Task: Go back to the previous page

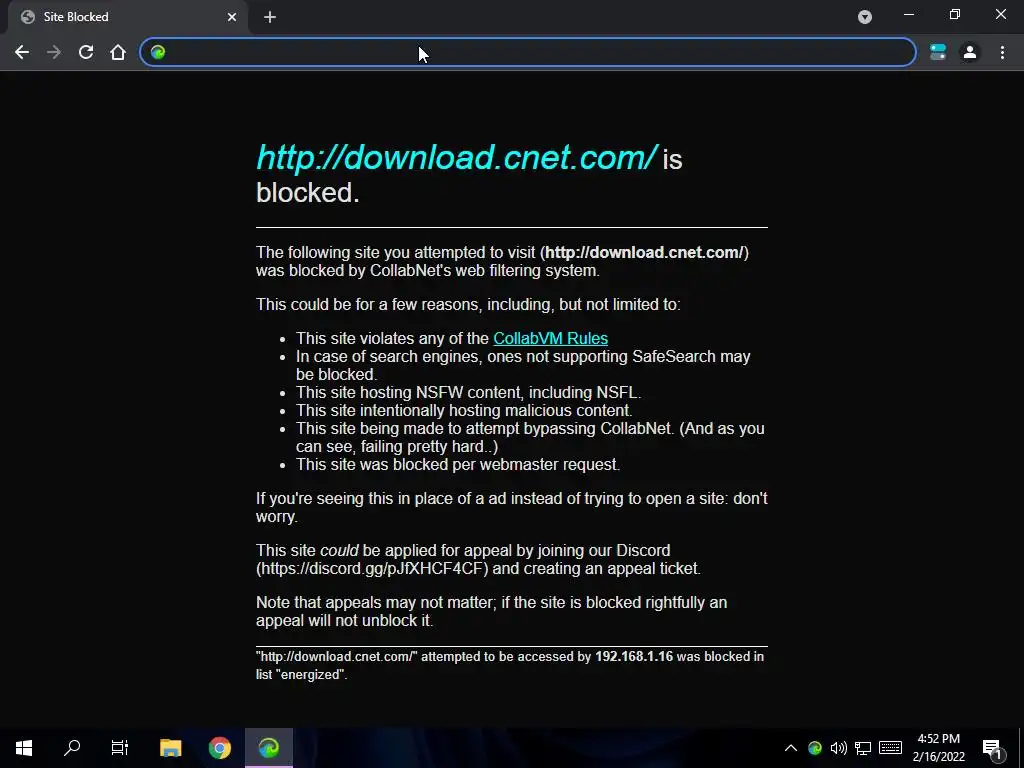Action: click(x=22, y=52)
